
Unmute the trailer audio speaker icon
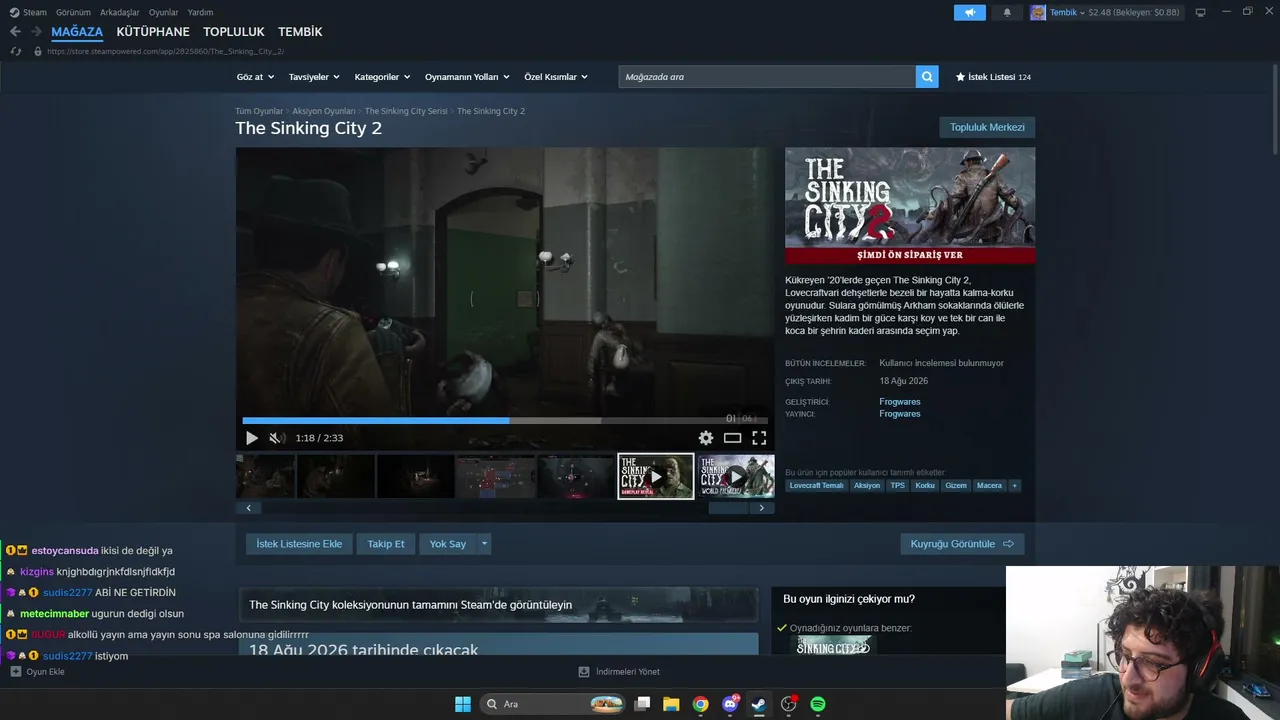point(276,438)
